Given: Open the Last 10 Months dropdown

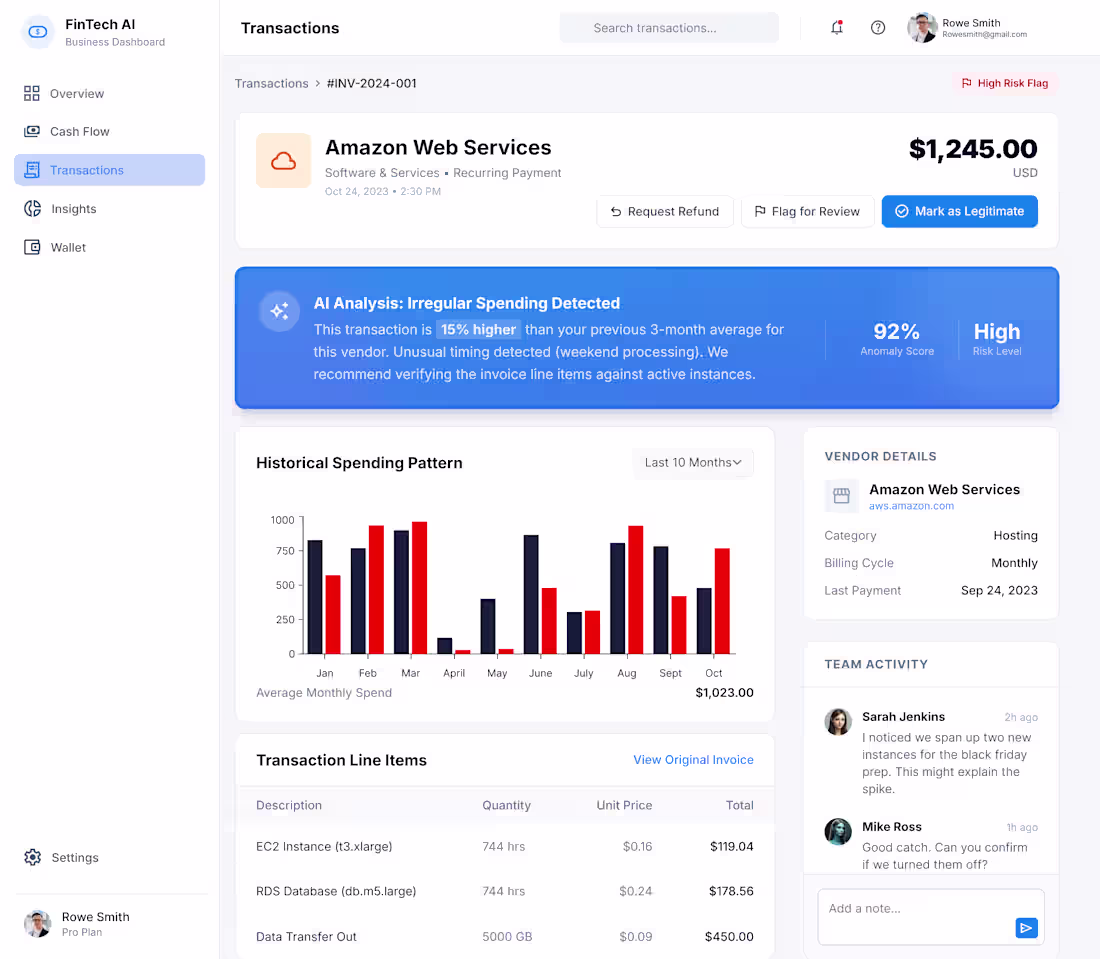Looking at the screenshot, I should click(x=693, y=462).
